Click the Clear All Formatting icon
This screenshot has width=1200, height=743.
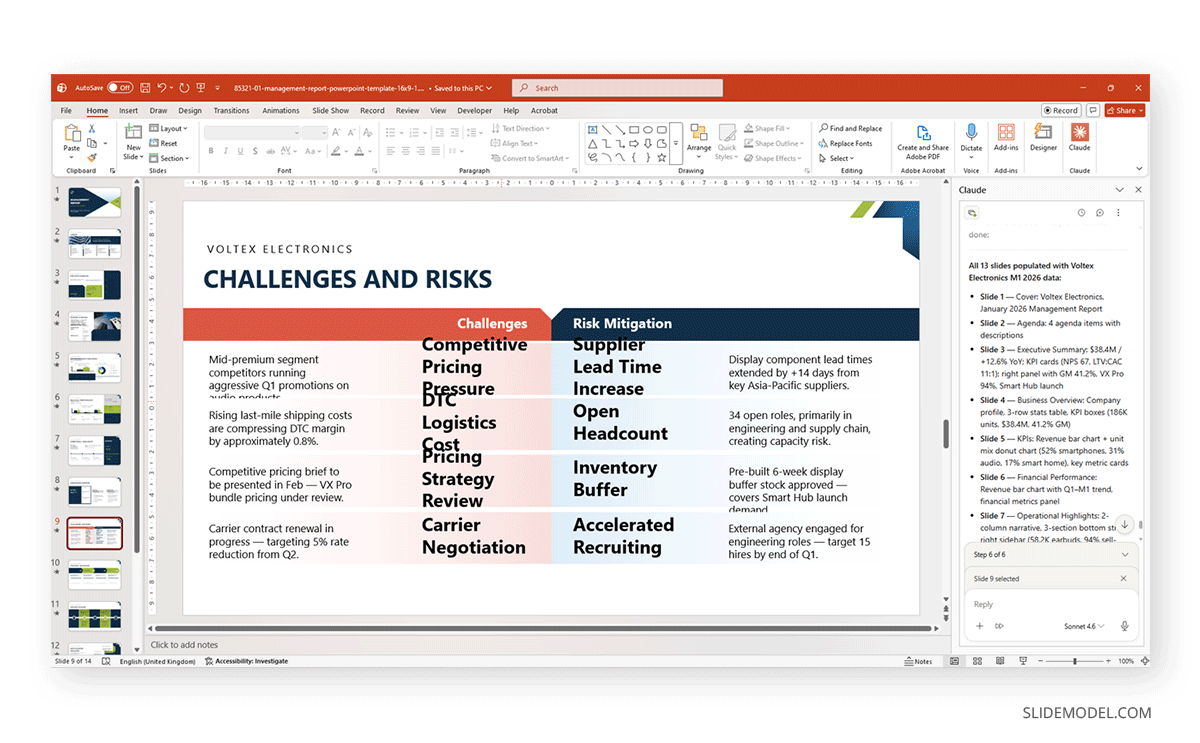[x=368, y=132]
